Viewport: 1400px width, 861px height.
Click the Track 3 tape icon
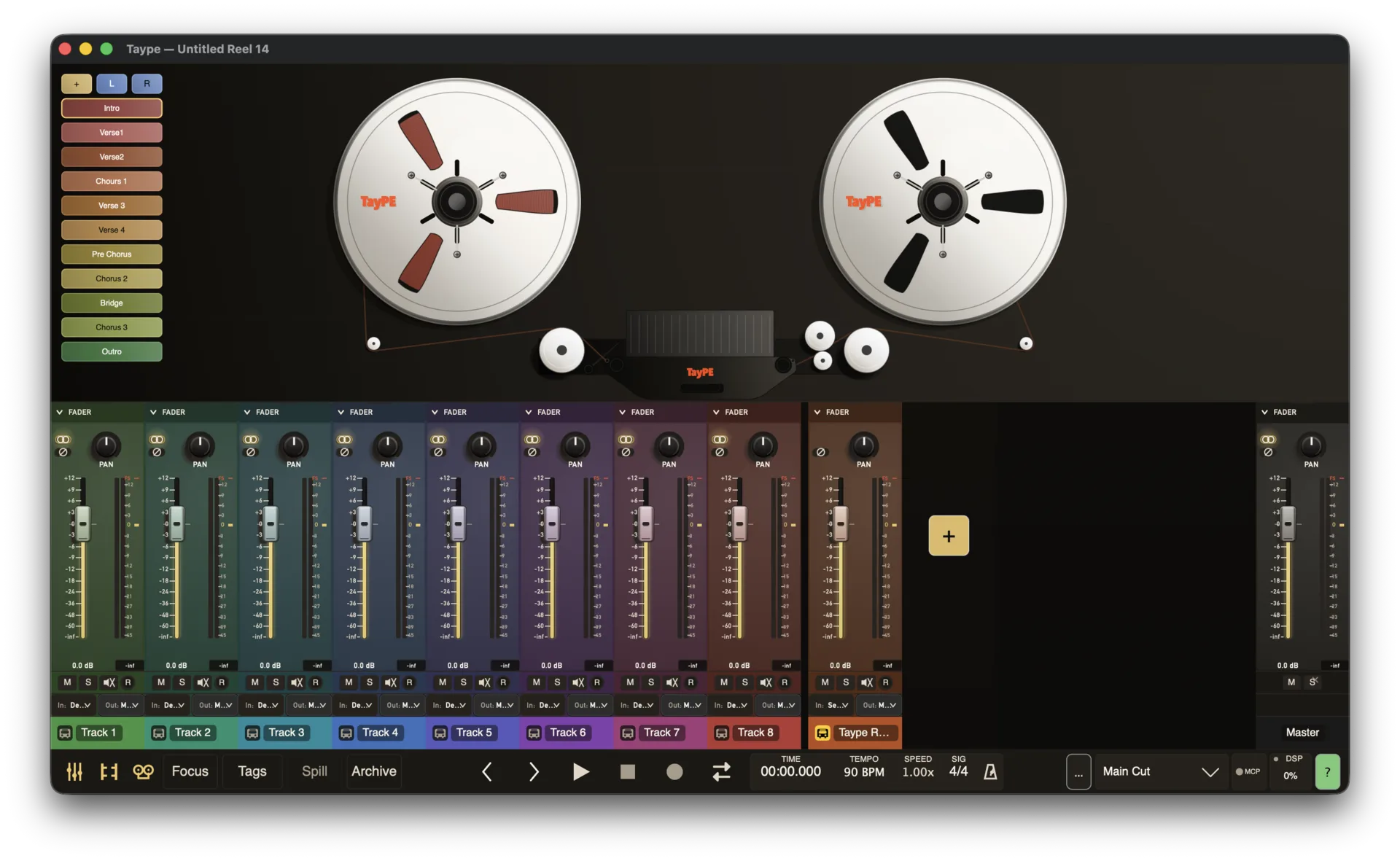point(252,733)
